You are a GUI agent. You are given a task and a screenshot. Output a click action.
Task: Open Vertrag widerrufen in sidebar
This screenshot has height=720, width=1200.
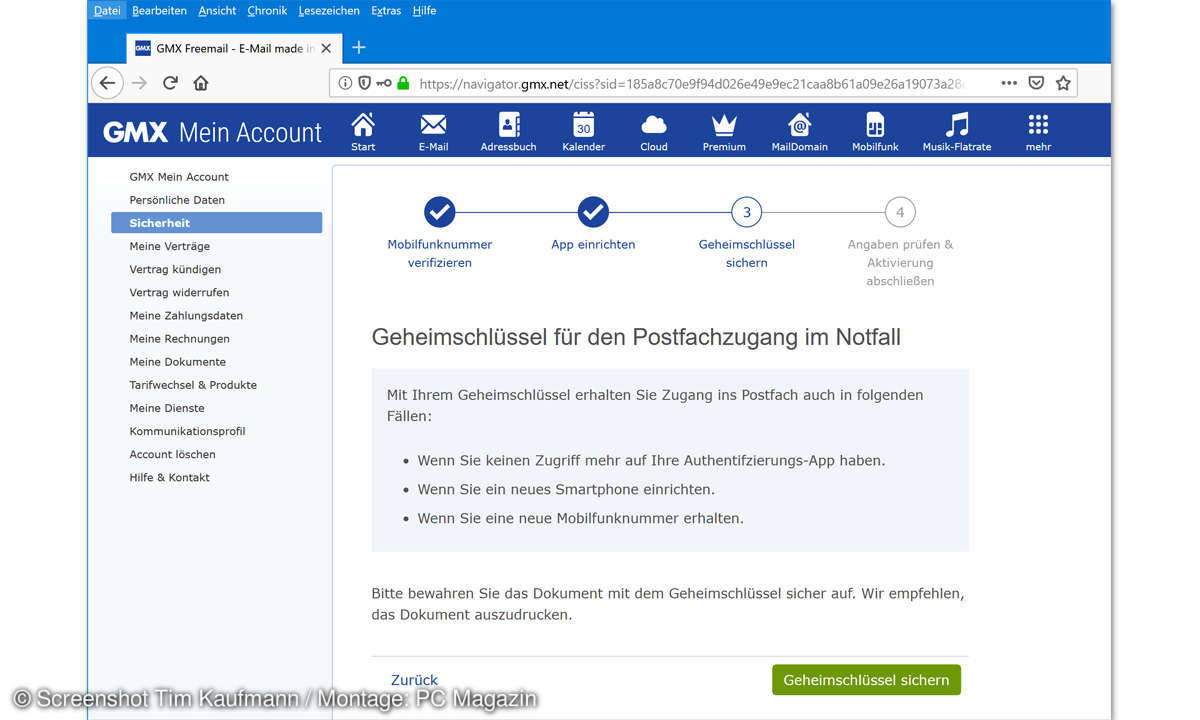(179, 292)
